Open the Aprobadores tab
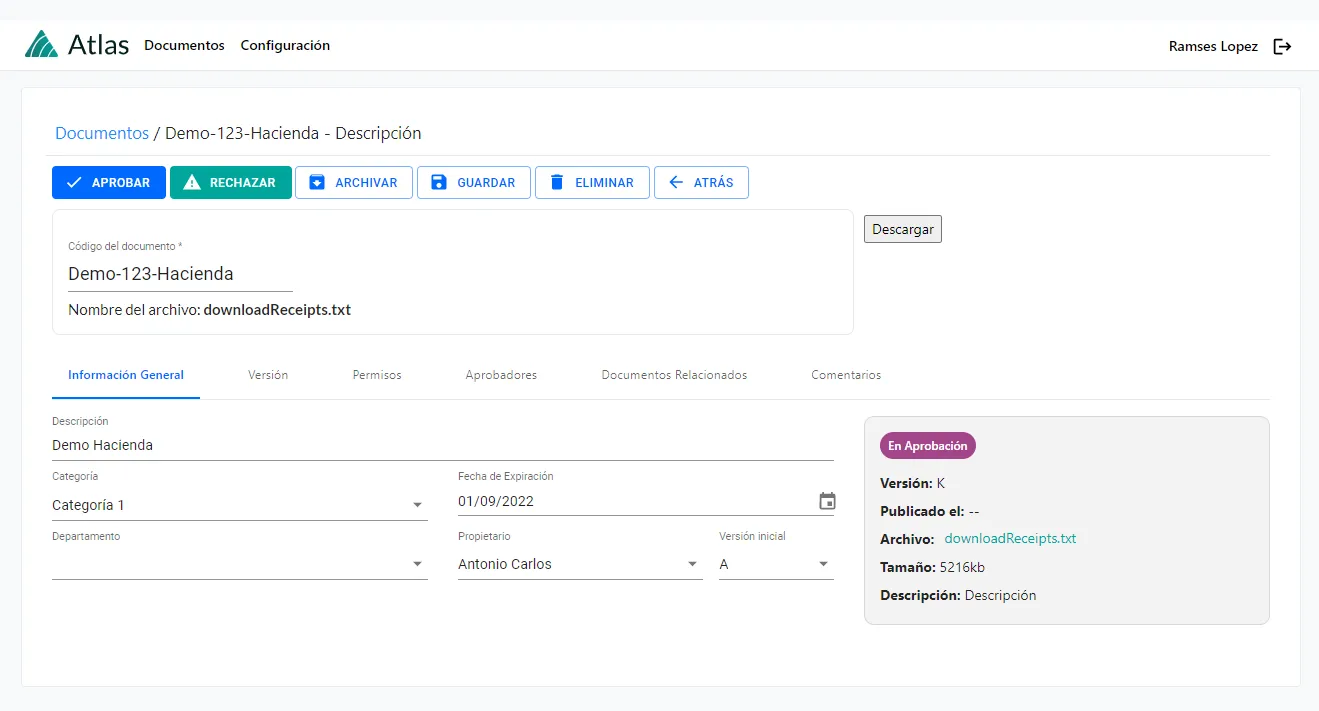 [x=501, y=375]
